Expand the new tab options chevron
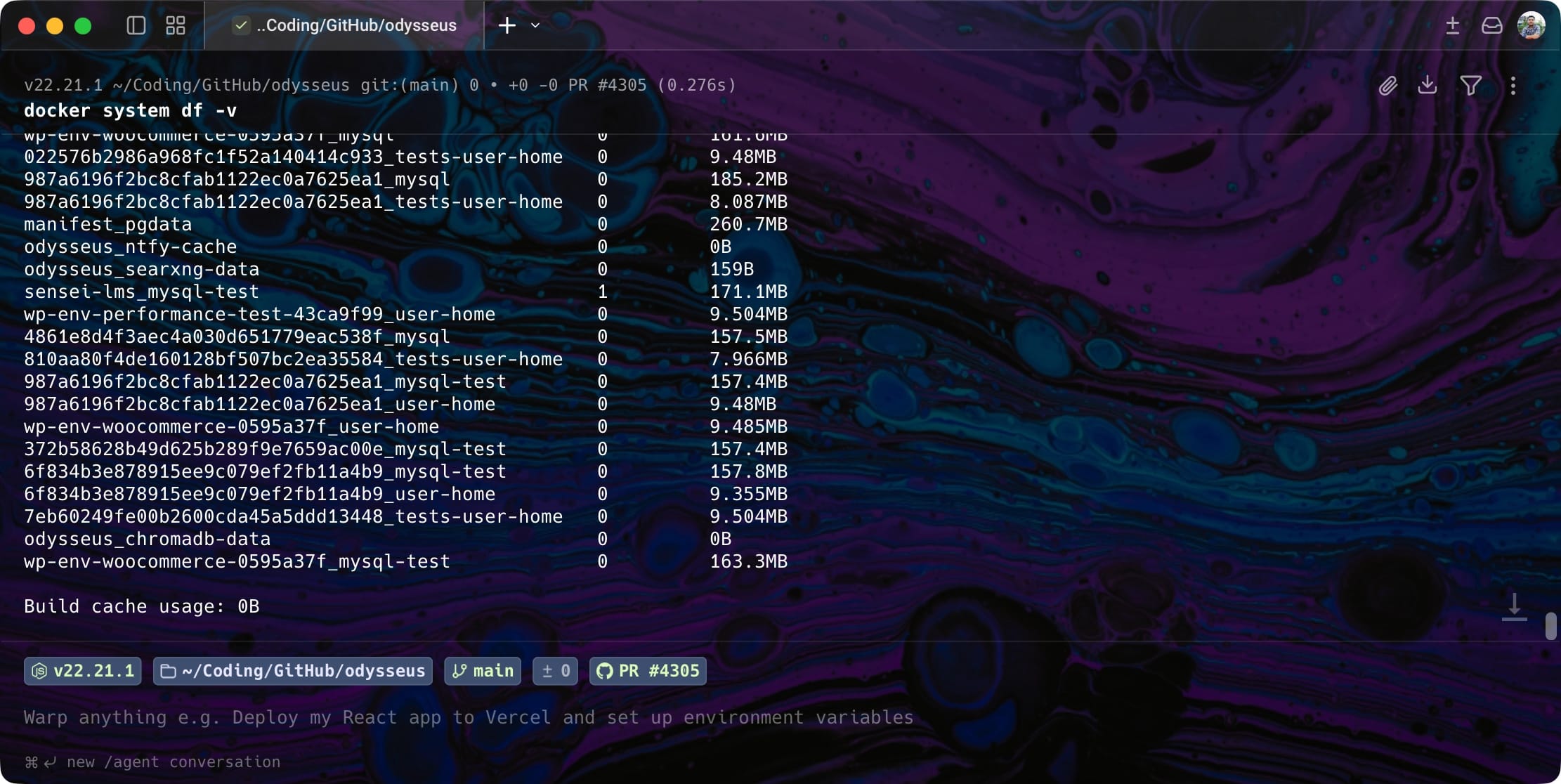The width and height of the screenshot is (1561, 784). [x=535, y=25]
